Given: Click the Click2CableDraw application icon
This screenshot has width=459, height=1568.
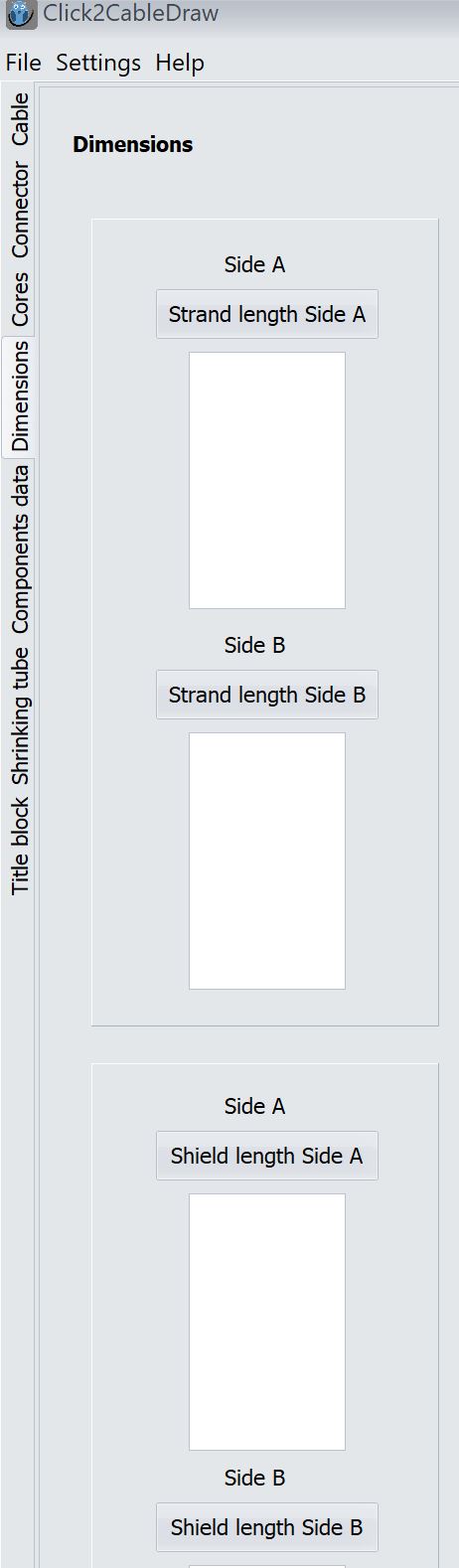Looking at the screenshot, I should pos(21,16).
